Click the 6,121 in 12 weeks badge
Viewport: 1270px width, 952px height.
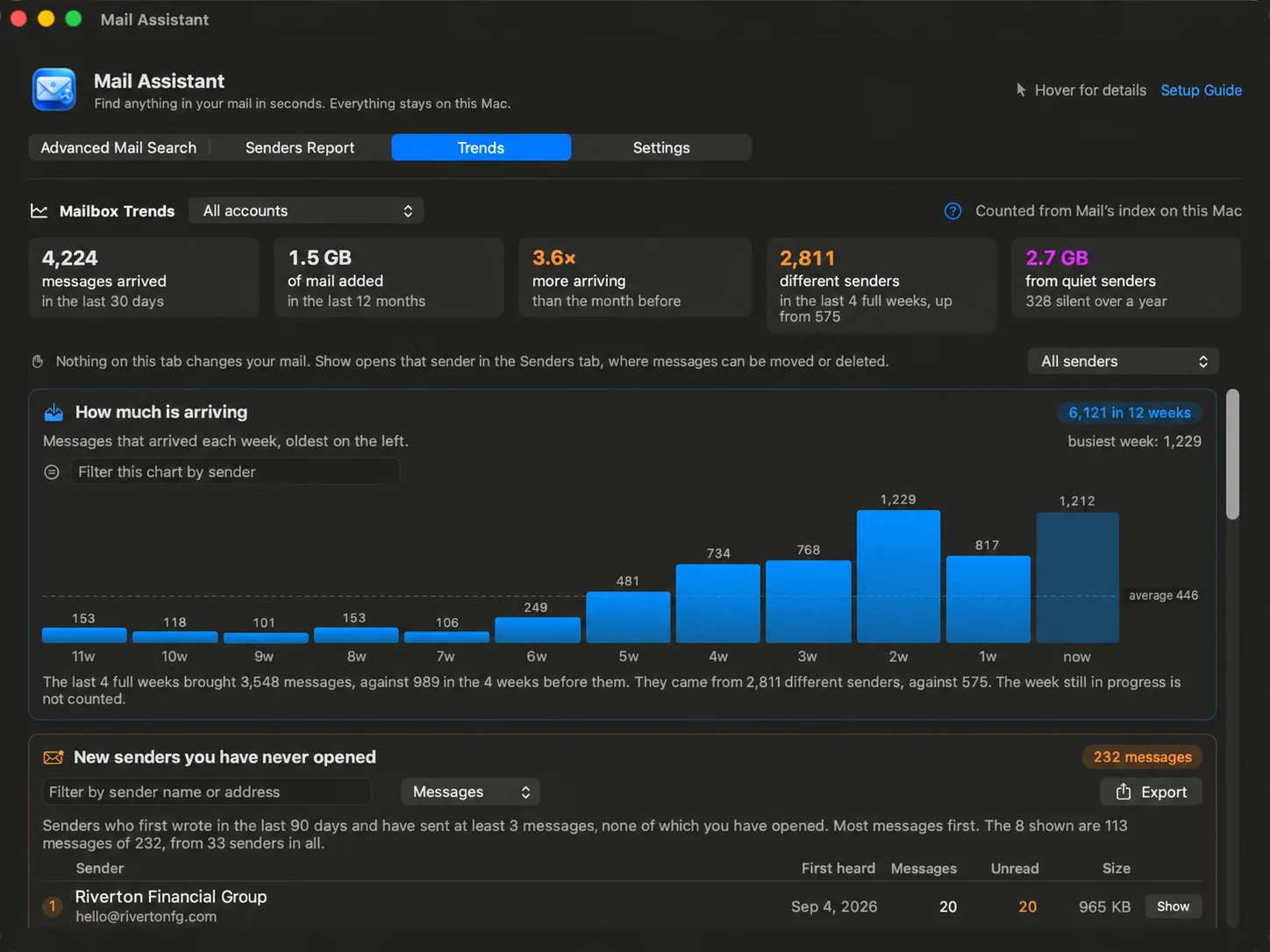pos(1130,413)
